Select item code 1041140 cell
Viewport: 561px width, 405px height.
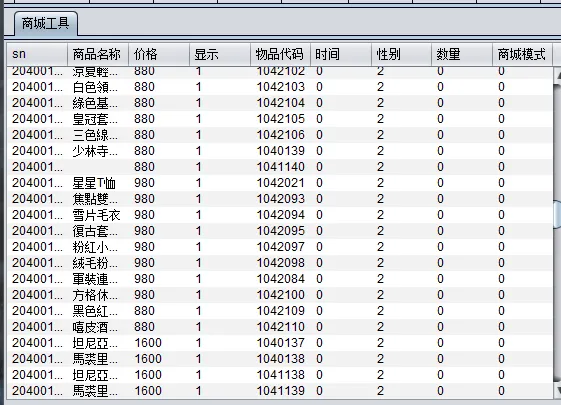(x=280, y=167)
